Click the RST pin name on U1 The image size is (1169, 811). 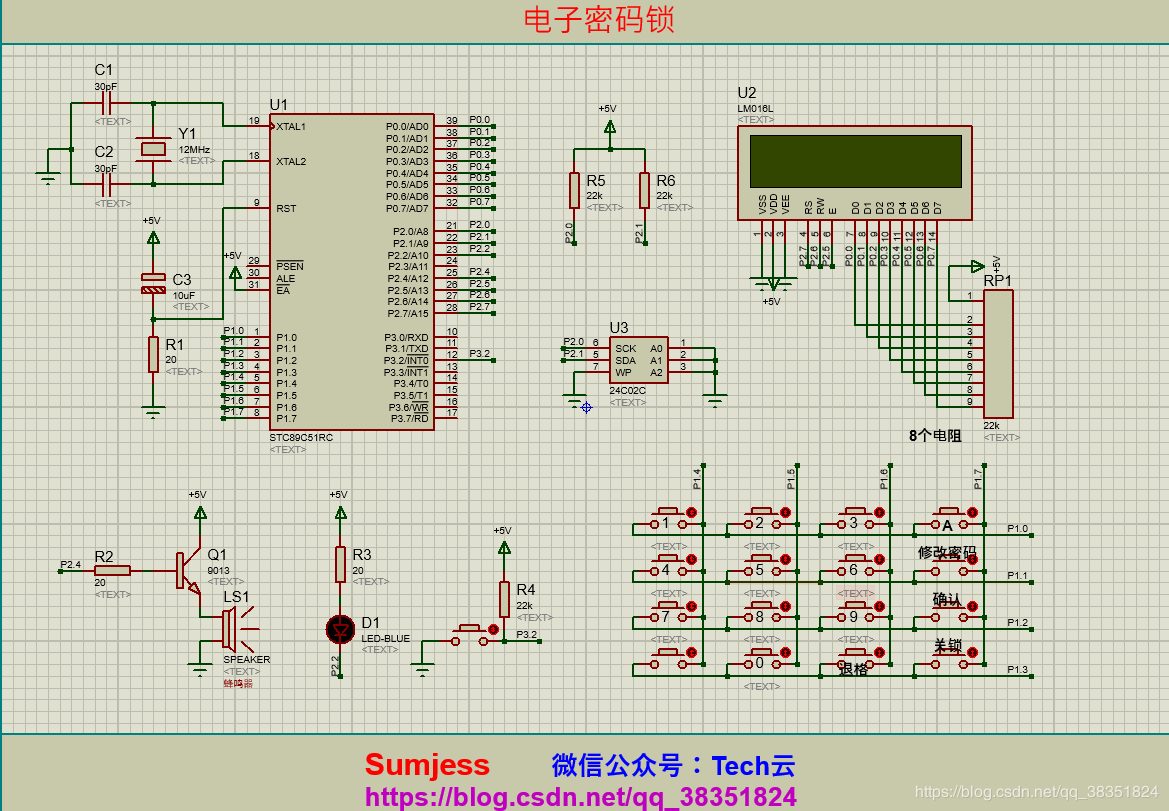[x=286, y=209]
